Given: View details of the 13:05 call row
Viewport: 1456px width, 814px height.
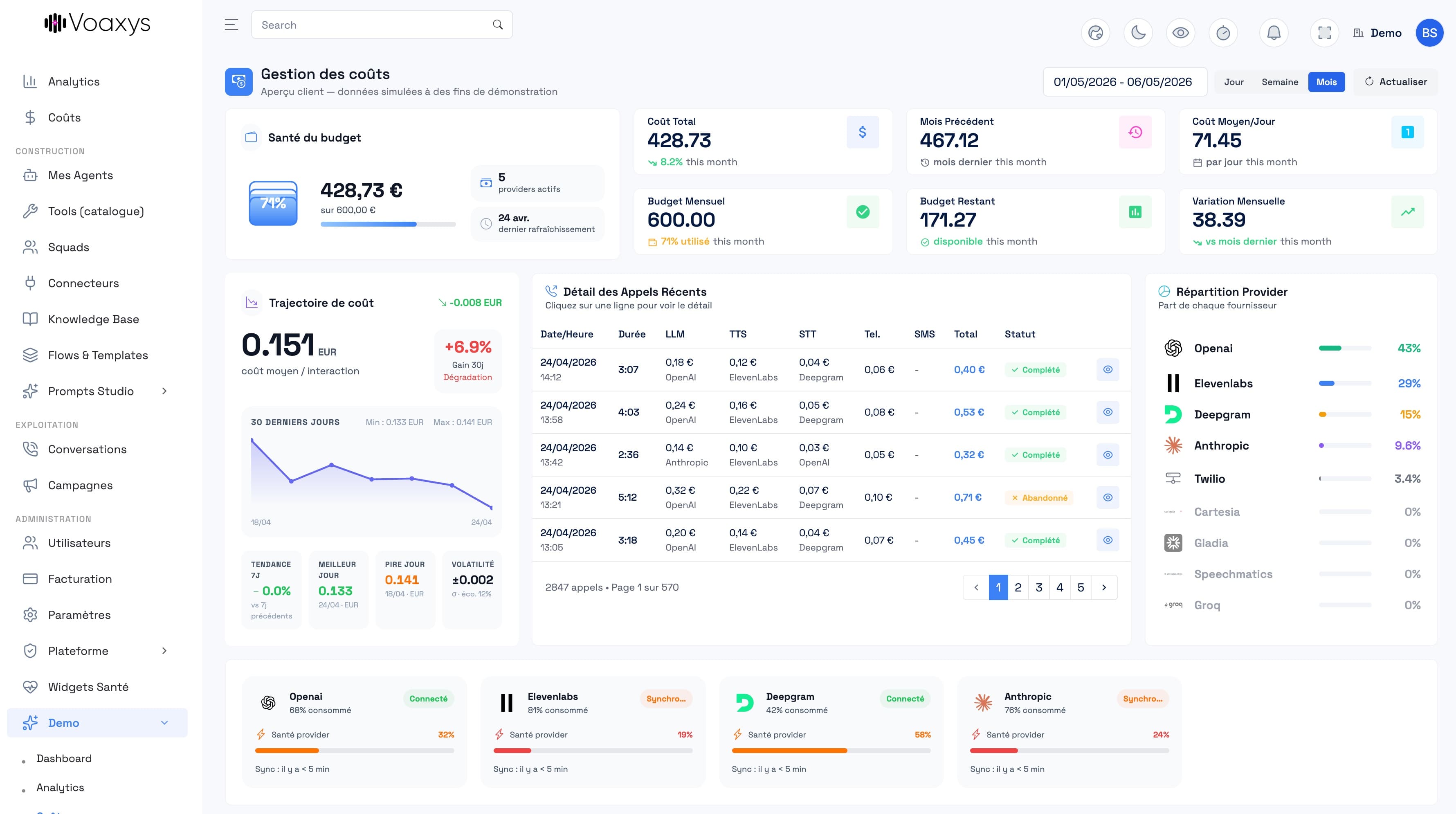Looking at the screenshot, I should (1107, 540).
